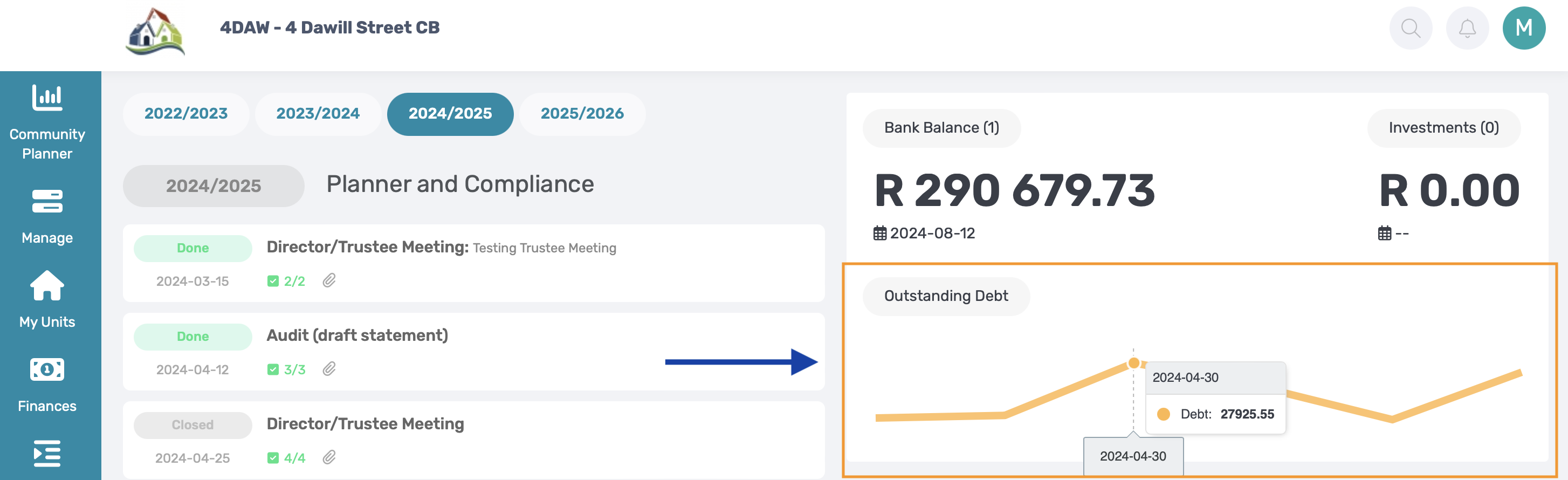Click the Outstanding Debt button
The height and width of the screenshot is (480, 1568).
tap(946, 296)
